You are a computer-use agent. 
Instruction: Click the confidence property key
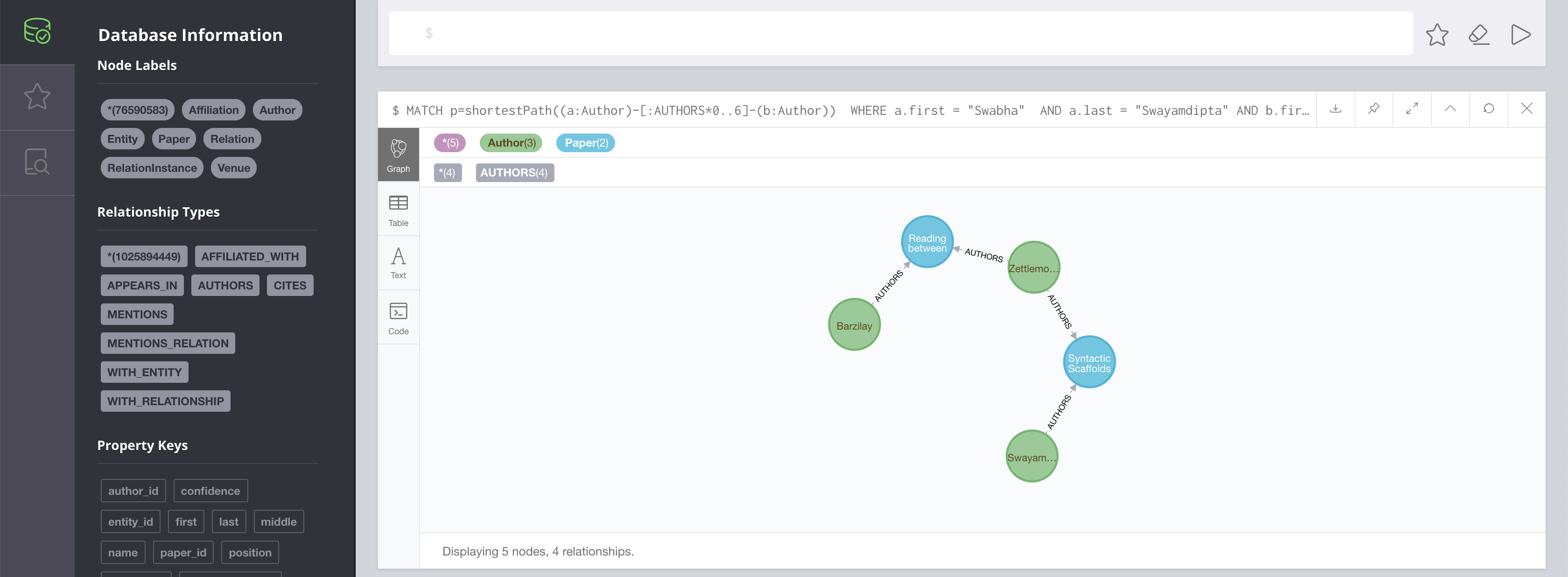210,491
